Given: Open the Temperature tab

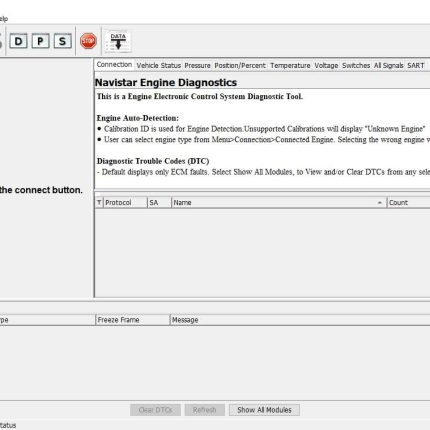Looking at the screenshot, I should [290, 65].
